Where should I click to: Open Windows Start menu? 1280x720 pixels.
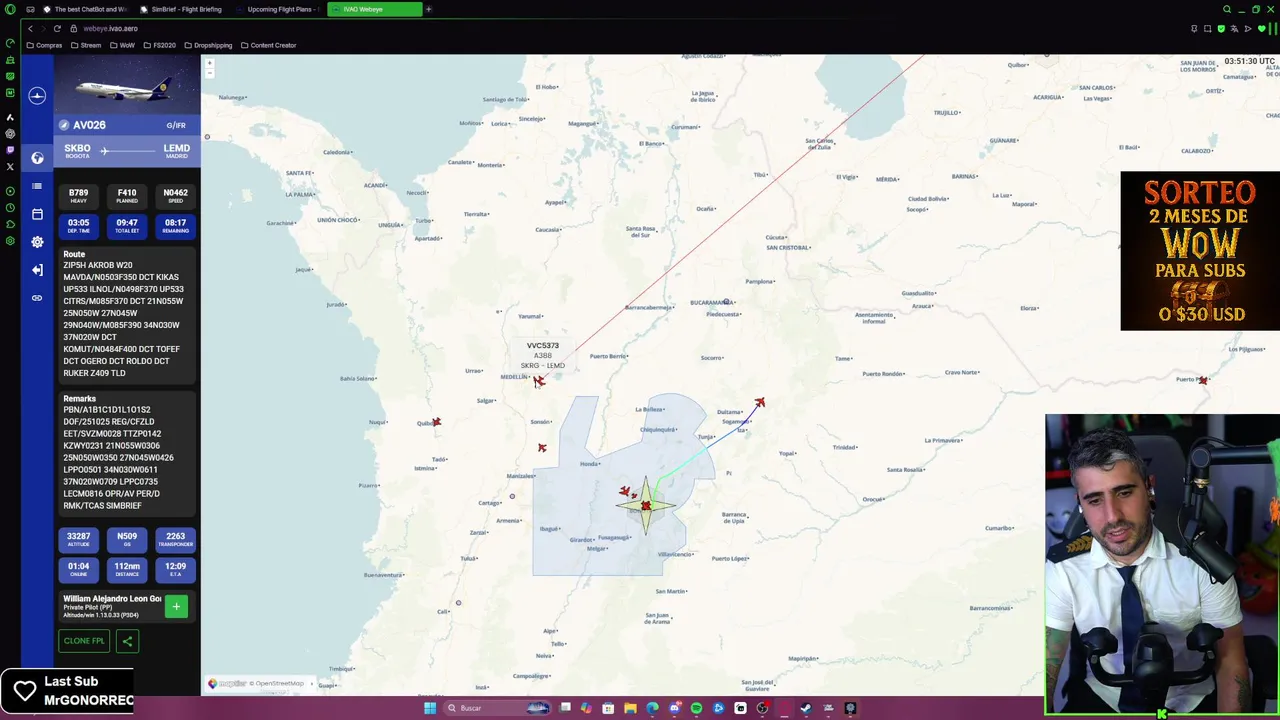tap(430, 708)
